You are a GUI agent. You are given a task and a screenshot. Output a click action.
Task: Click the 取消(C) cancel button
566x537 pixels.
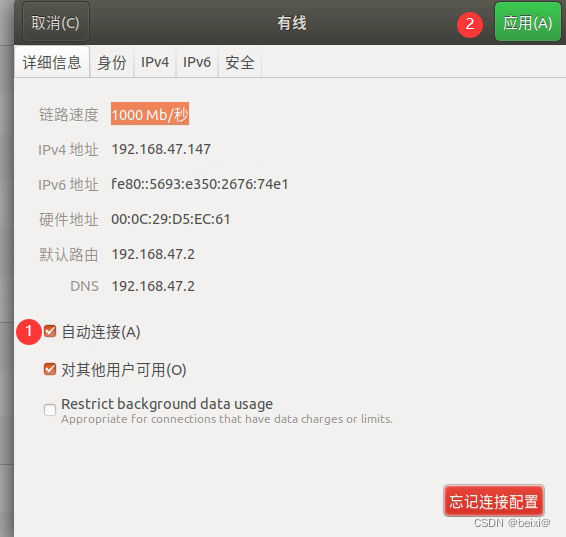click(x=56, y=22)
